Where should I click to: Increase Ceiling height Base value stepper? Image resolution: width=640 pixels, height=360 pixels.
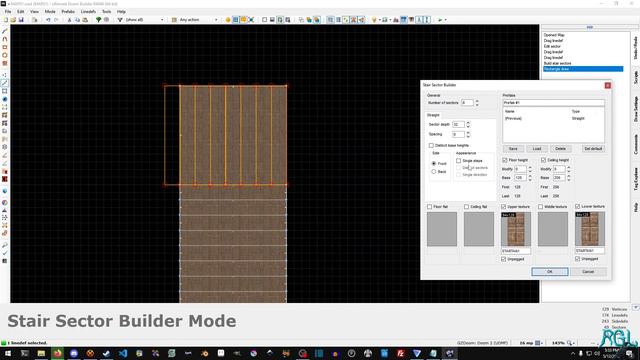pos(569,176)
